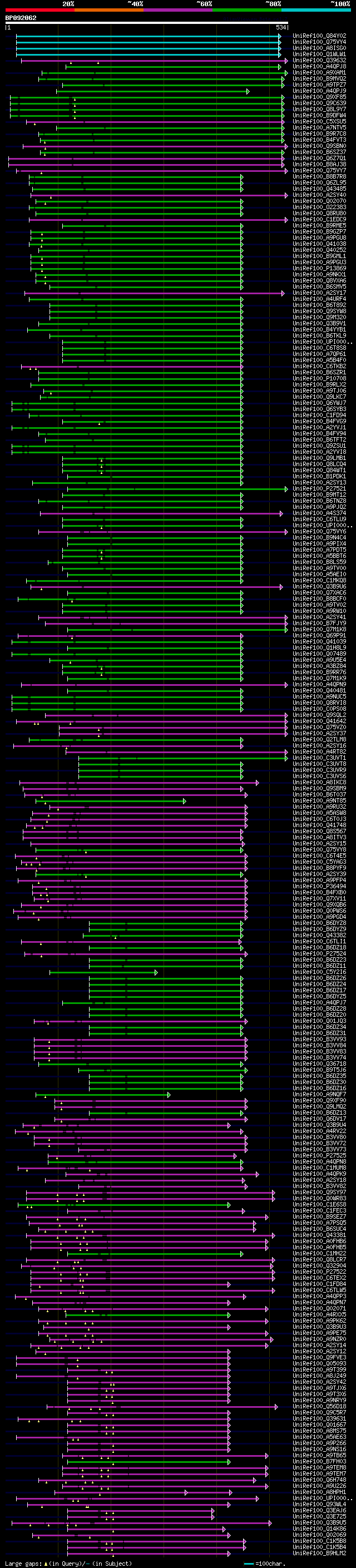Screen dimensions: 356x1568
Task: Select hit label UniRef100_Q02069
Action: (x=319, y=1535)
